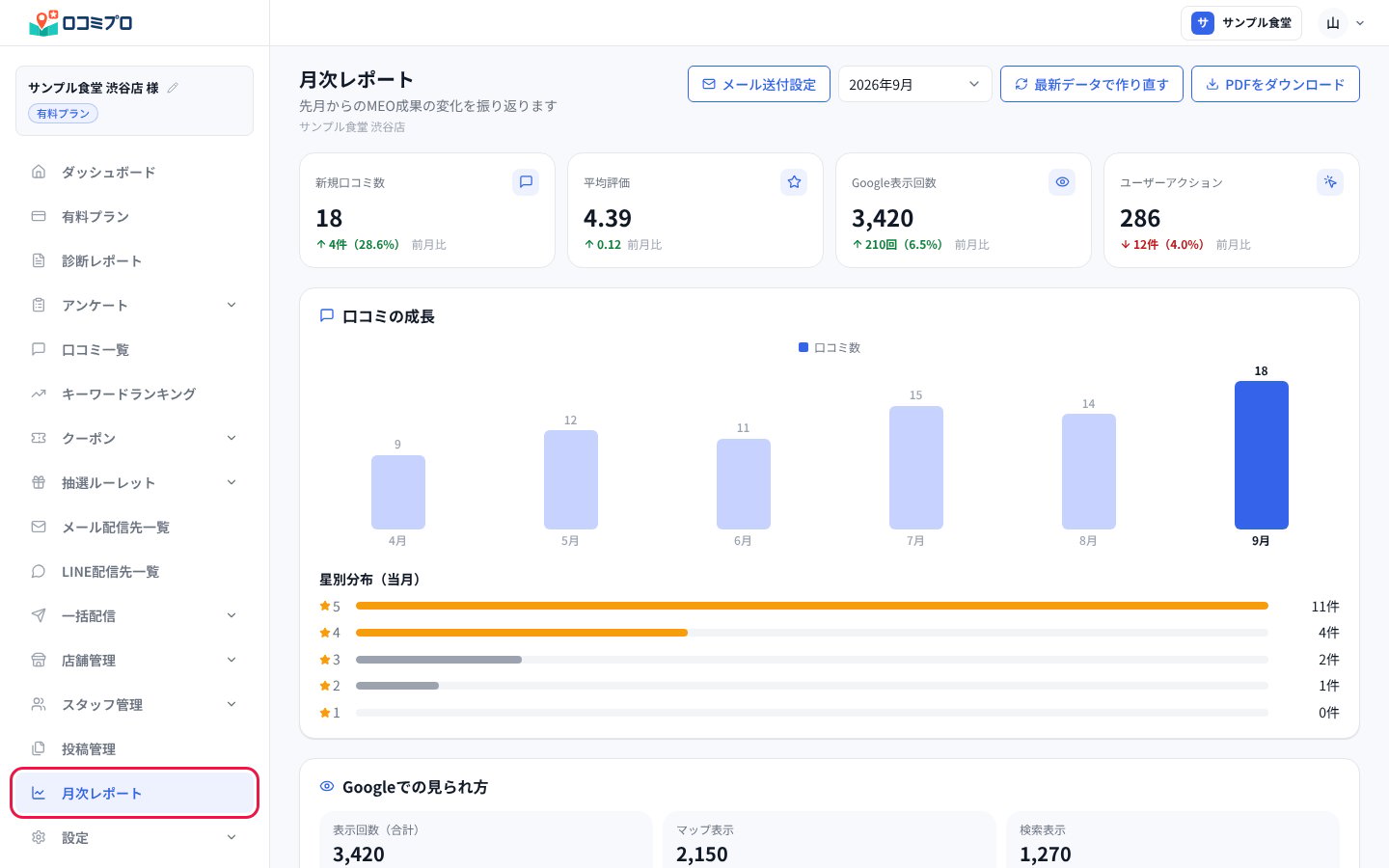Click the 診断レポート document icon
This screenshot has height=868, width=1389.
coord(39,260)
